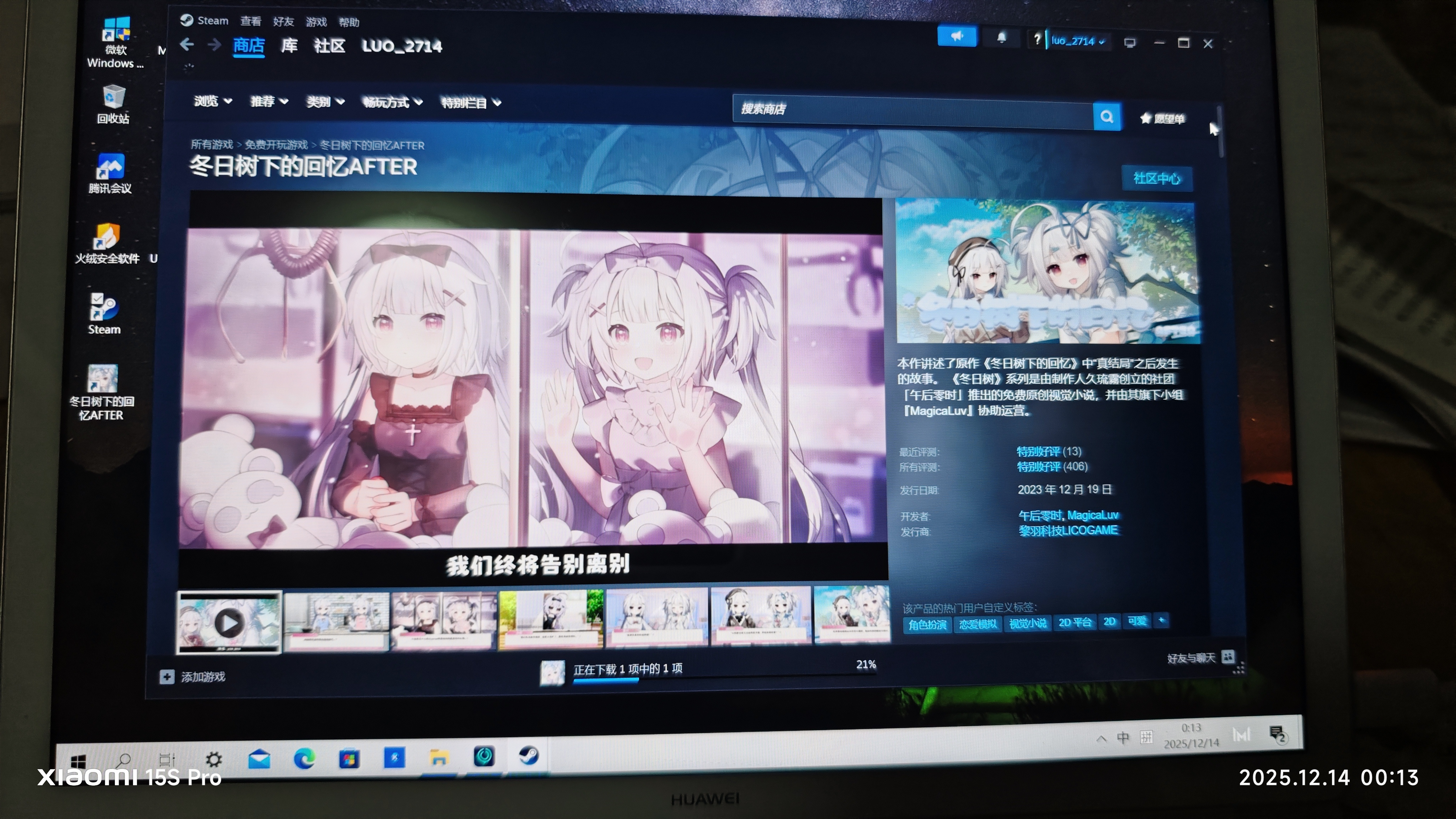Open developer link MagicaLuv
This screenshot has height=819, width=1456.
(1093, 515)
